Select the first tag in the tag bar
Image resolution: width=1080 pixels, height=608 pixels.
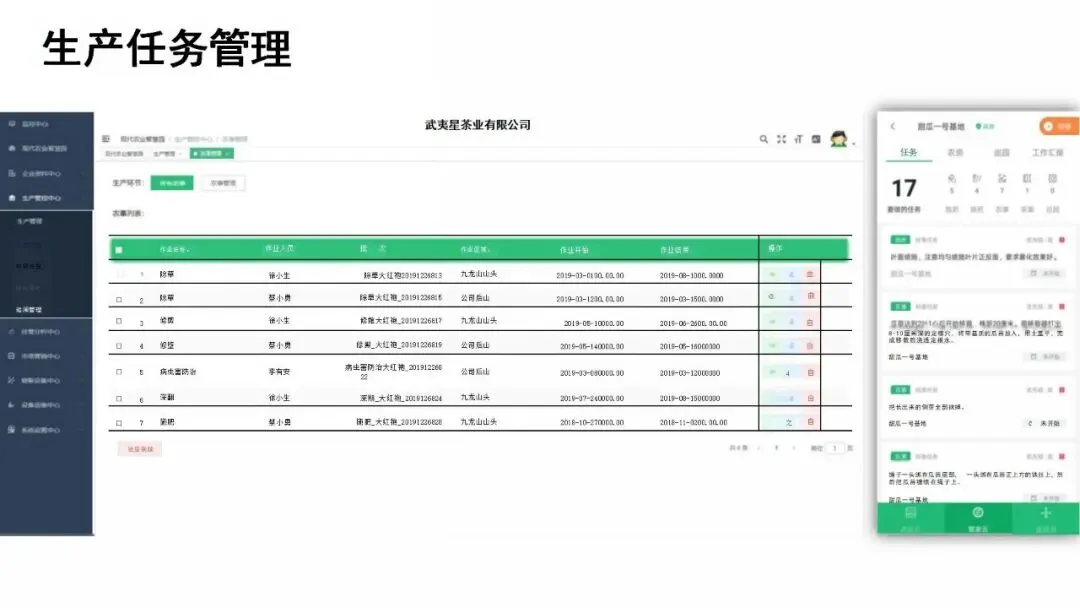pyautogui.click(x=125, y=154)
